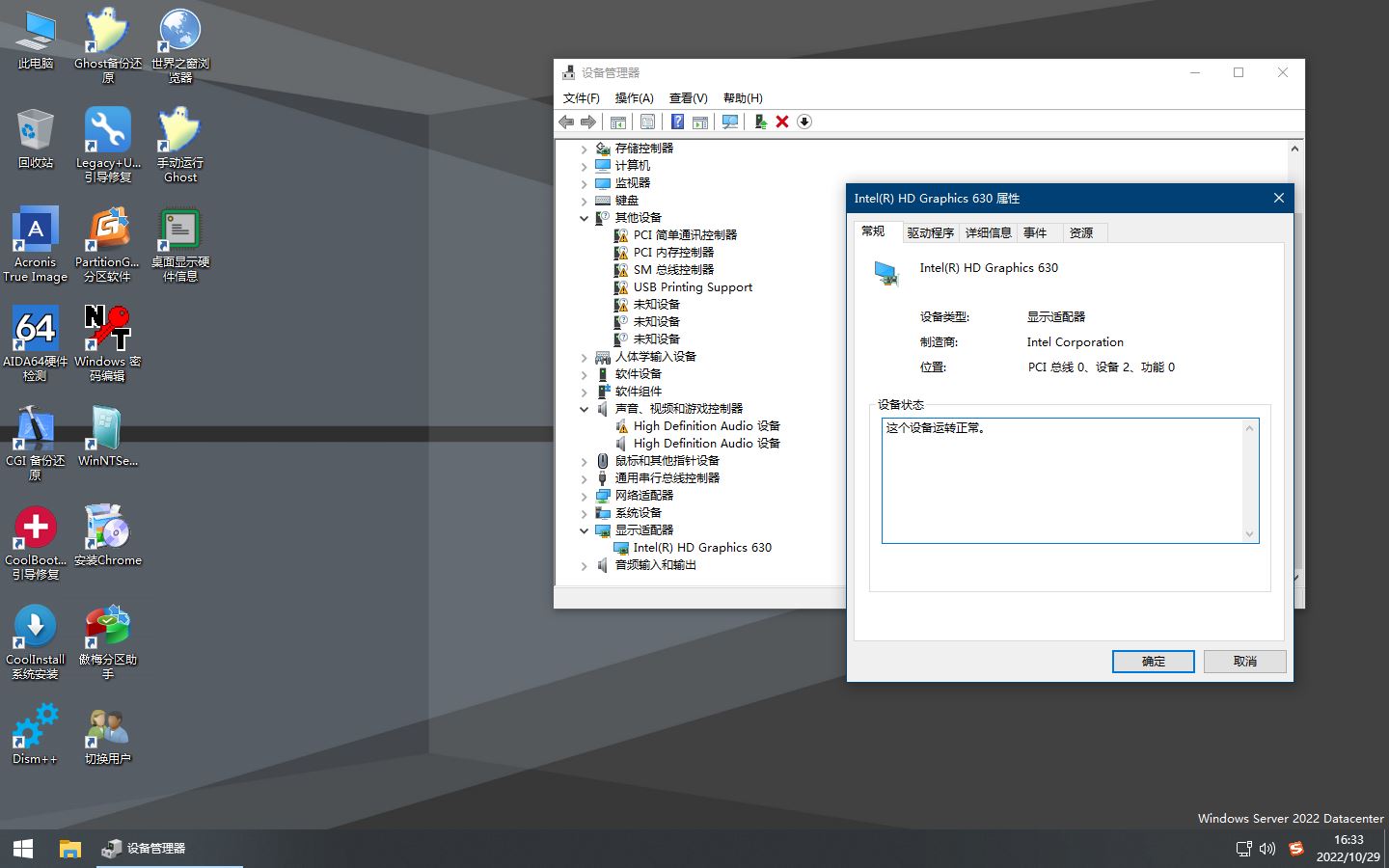Expand the 系统设备 tree node
1389x868 pixels.
(584, 513)
